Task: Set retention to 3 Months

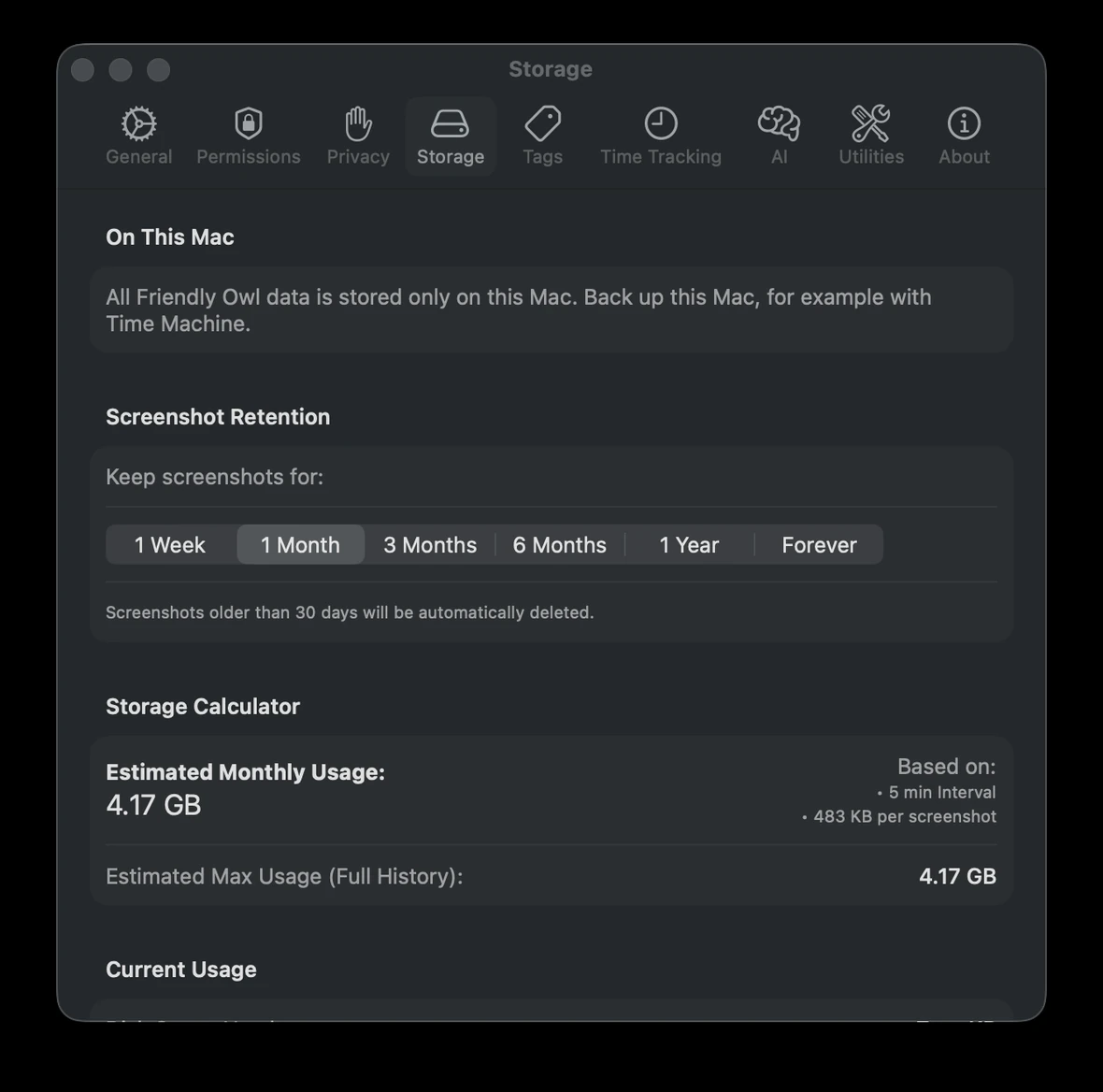Action: [430, 544]
